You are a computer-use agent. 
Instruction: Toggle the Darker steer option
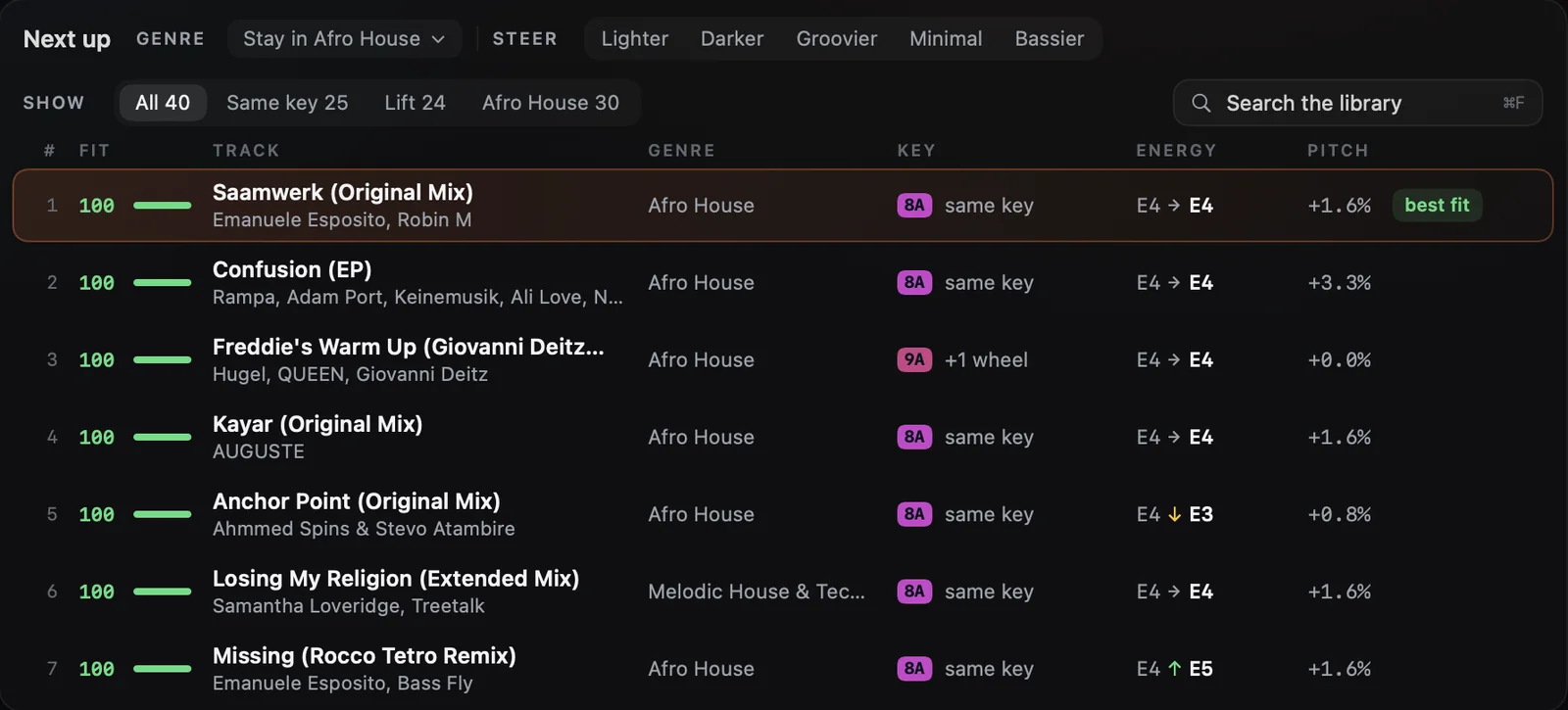click(732, 38)
